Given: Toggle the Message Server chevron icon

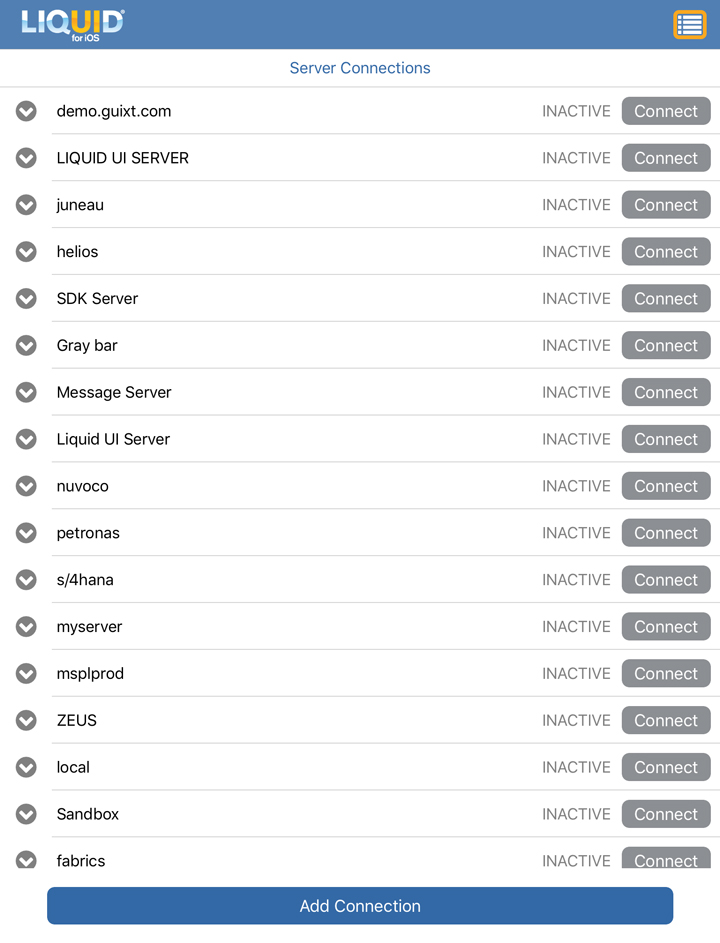Looking at the screenshot, I should (26, 393).
